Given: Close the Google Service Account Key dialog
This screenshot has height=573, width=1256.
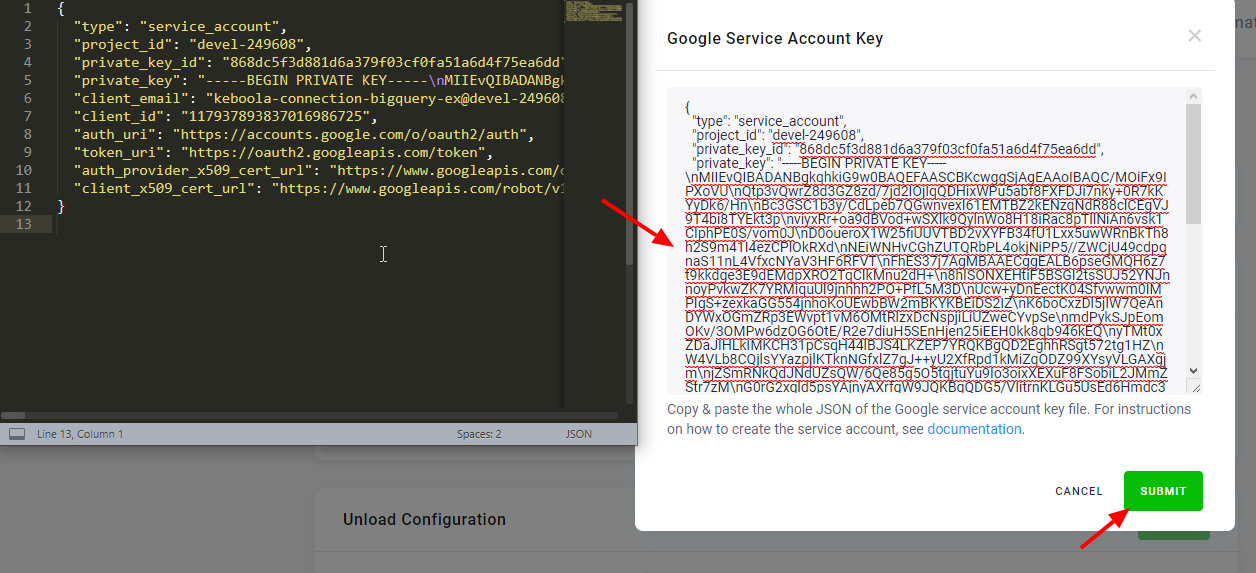Looking at the screenshot, I should pos(1194,36).
